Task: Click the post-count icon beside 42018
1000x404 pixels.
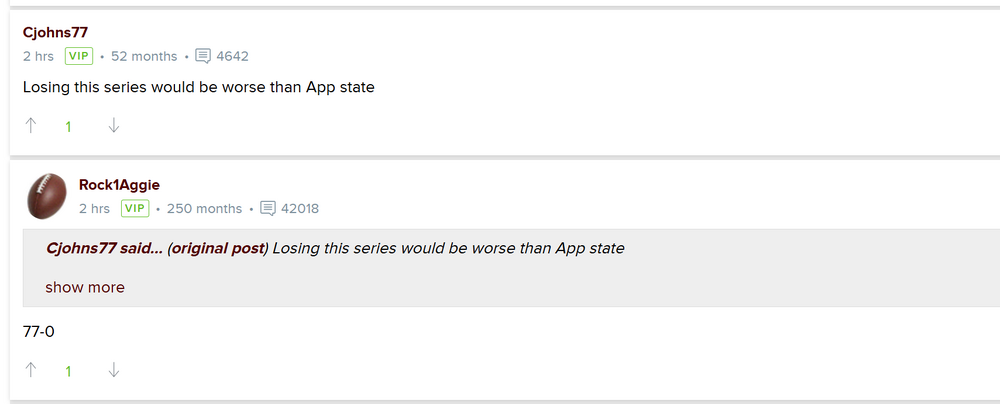Action: pyautogui.click(x=267, y=208)
